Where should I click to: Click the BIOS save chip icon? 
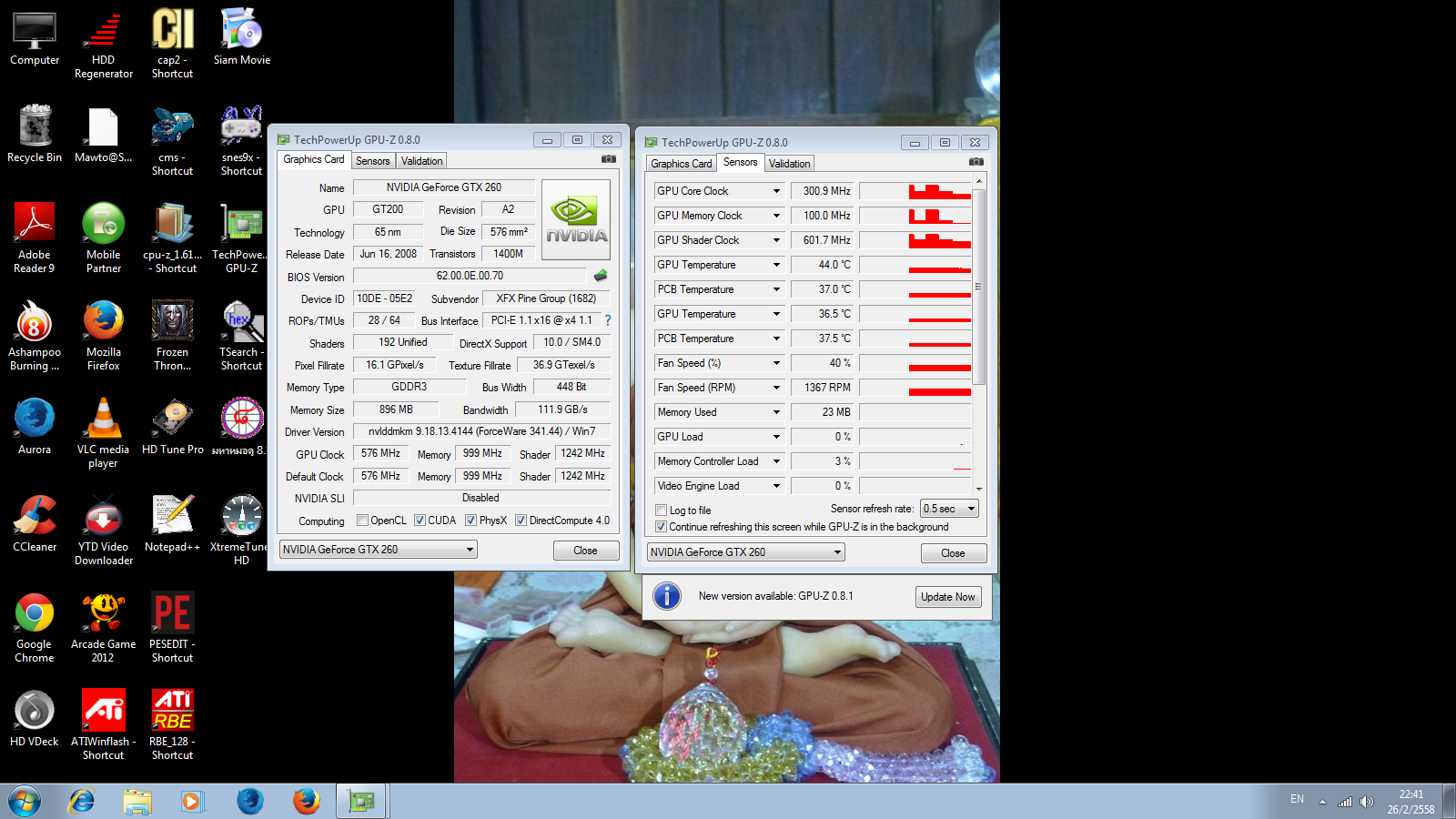coord(601,276)
